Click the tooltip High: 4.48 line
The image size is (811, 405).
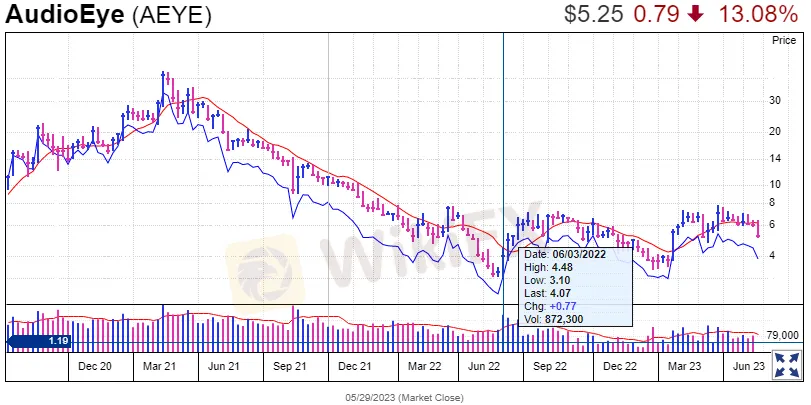point(546,267)
